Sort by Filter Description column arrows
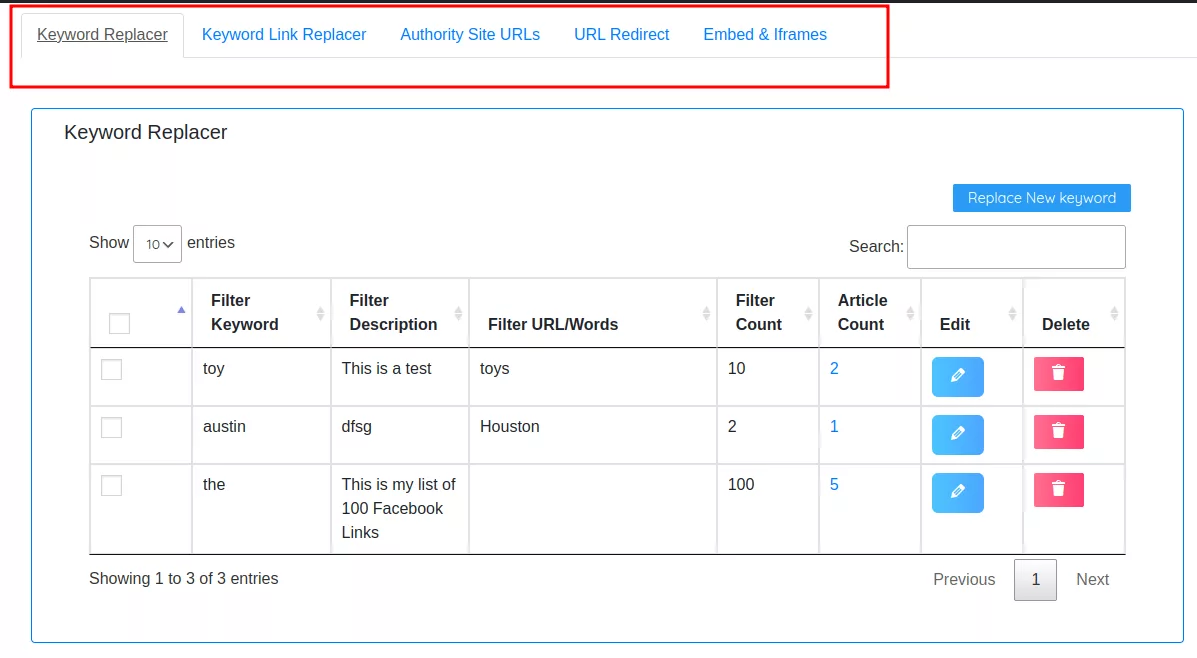 tap(458, 313)
